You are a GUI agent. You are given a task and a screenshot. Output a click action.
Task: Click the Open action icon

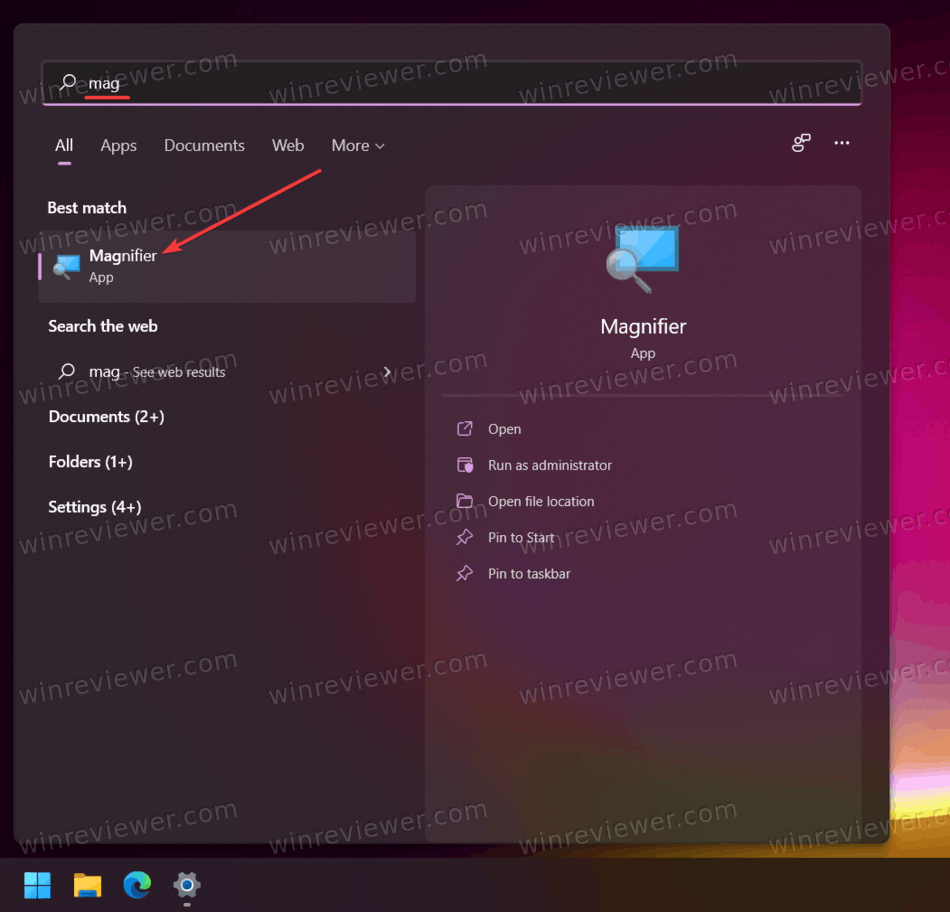click(x=465, y=428)
